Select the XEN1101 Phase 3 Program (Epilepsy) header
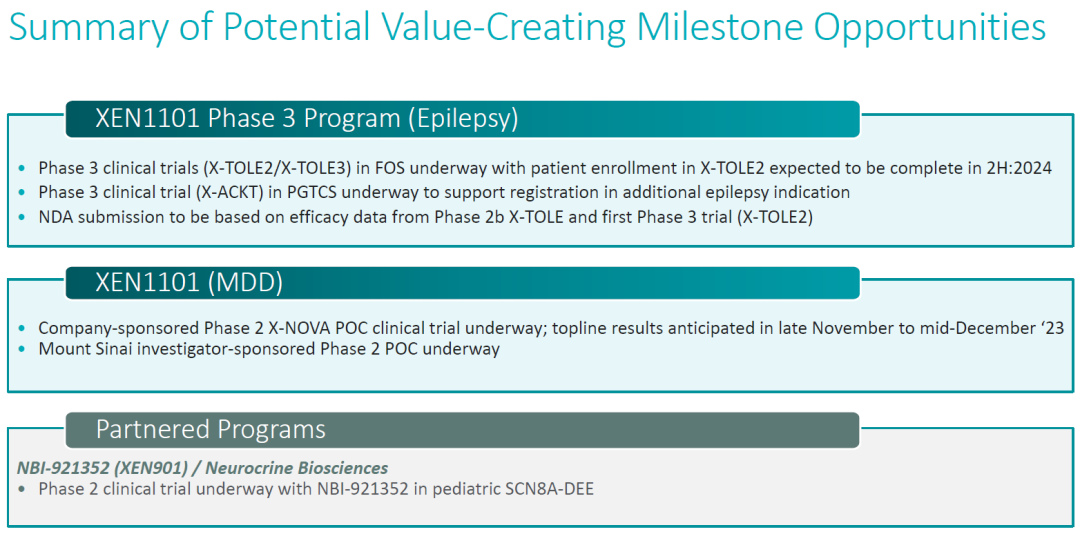 [x=306, y=119]
